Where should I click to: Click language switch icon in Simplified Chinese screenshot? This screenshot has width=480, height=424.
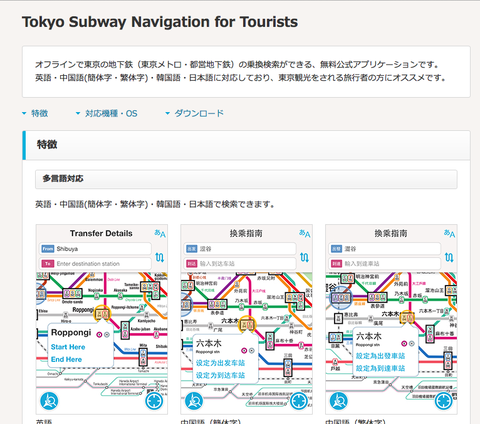pyautogui.click(x=305, y=234)
